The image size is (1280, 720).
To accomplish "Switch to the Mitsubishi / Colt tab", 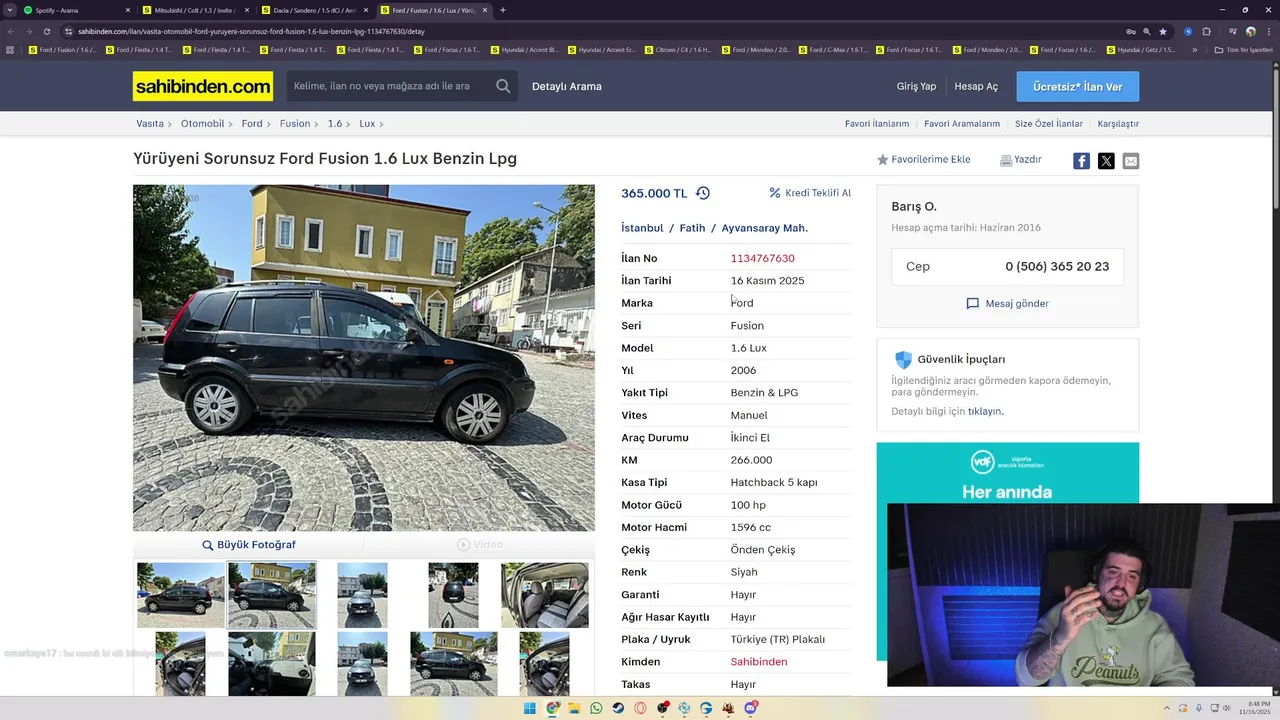I will [x=195, y=10].
